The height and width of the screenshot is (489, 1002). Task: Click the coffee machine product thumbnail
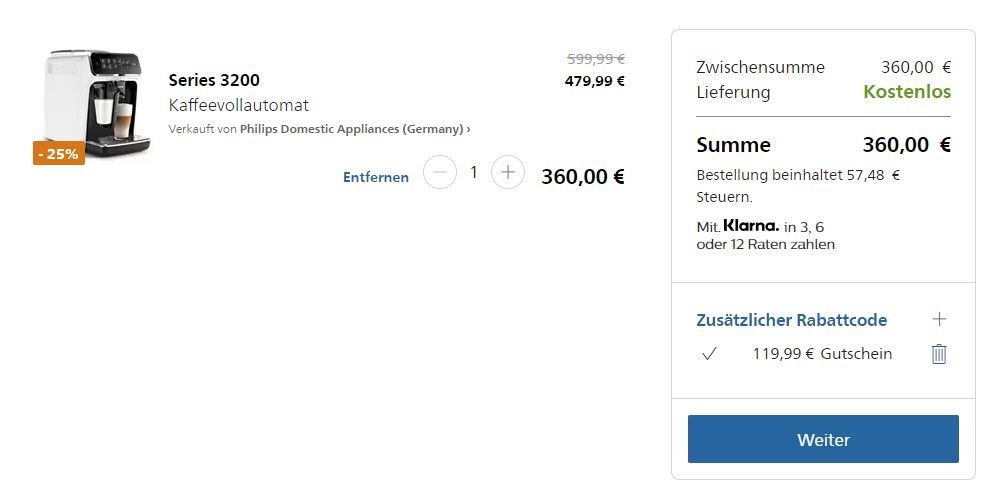pos(97,102)
